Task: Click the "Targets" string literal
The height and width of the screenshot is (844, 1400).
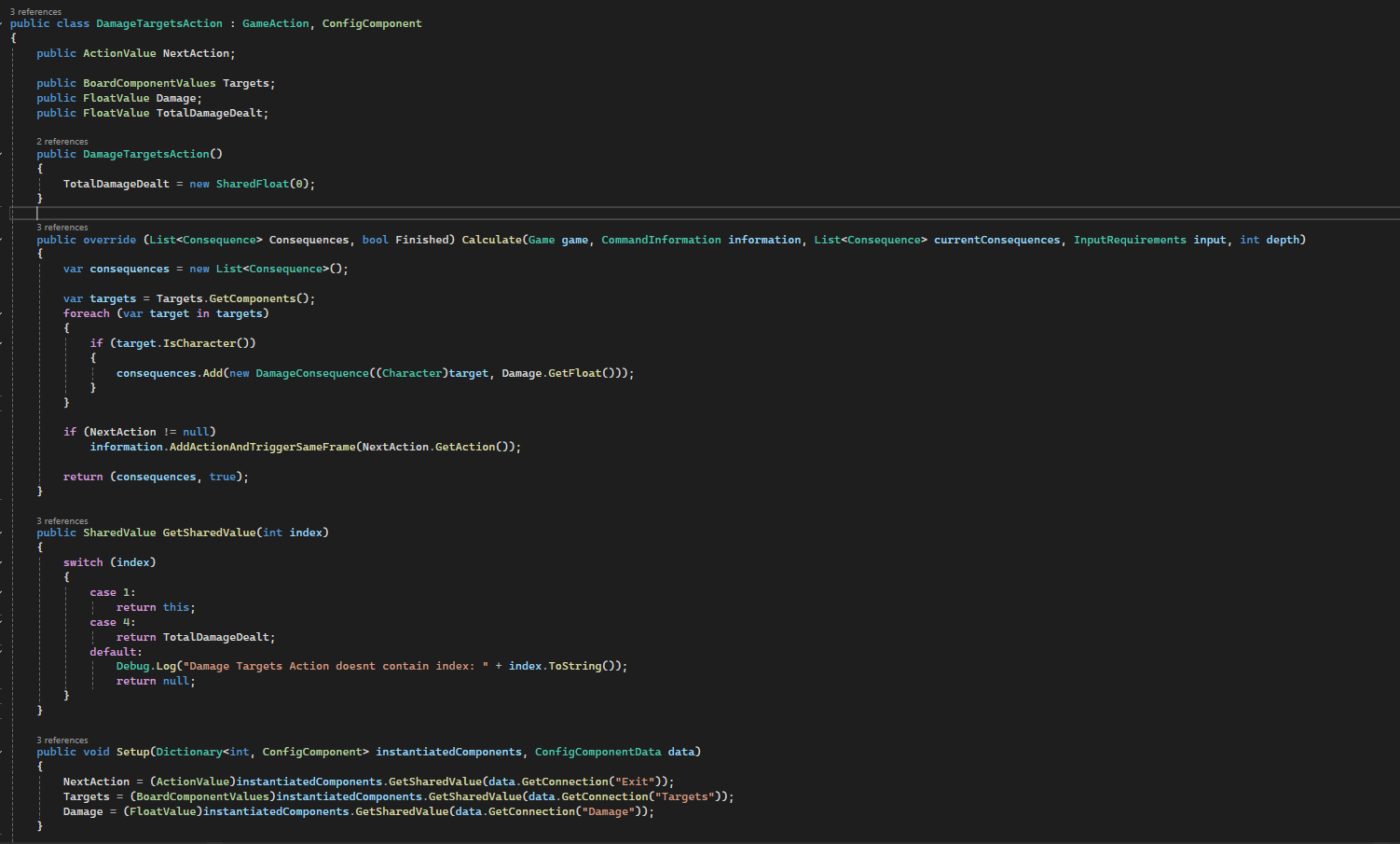Action: (684, 796)
